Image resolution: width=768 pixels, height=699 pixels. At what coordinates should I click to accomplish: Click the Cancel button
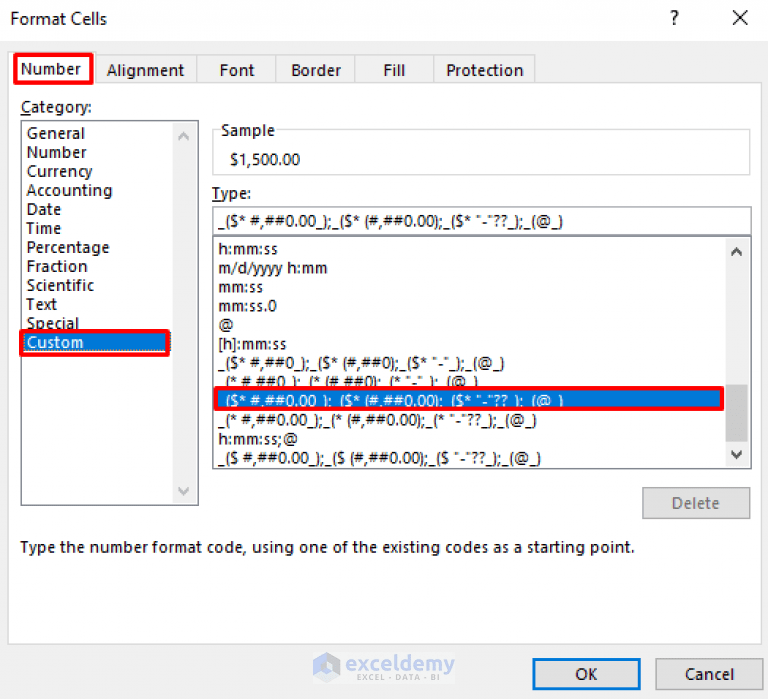709,674
